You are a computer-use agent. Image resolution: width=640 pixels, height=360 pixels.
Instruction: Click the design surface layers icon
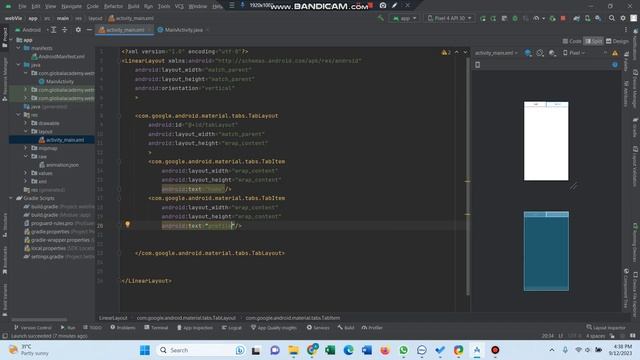[x=528, y=53]
